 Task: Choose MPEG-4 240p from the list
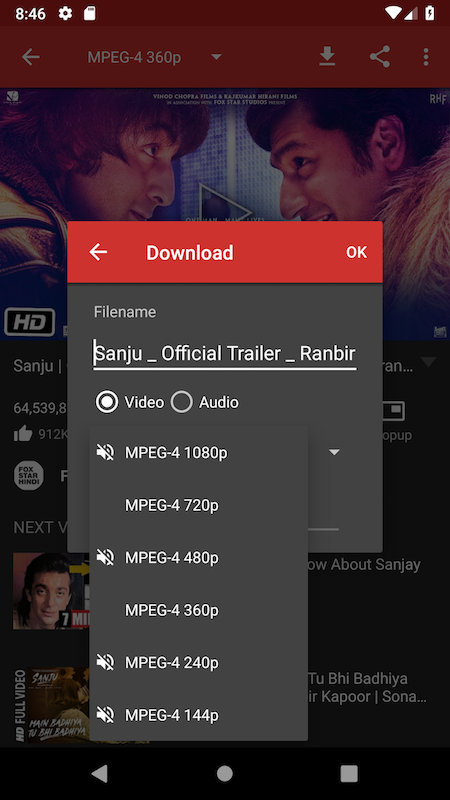point(198,663)
